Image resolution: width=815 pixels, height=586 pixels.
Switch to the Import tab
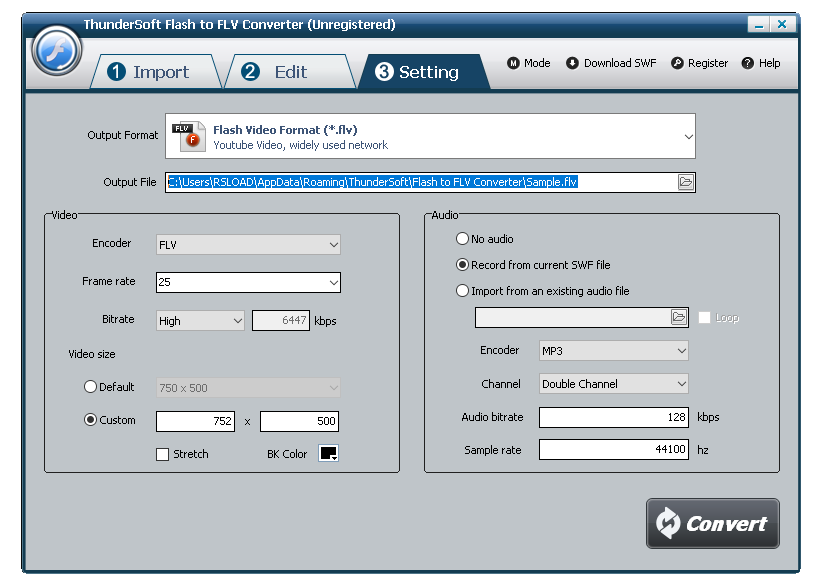point(155,71)
